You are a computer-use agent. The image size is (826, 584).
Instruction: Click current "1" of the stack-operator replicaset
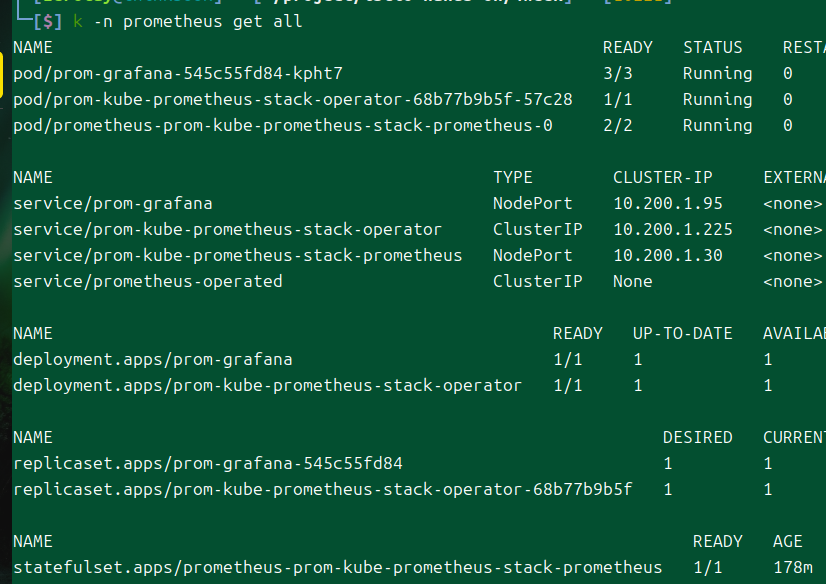click(768, 489)
